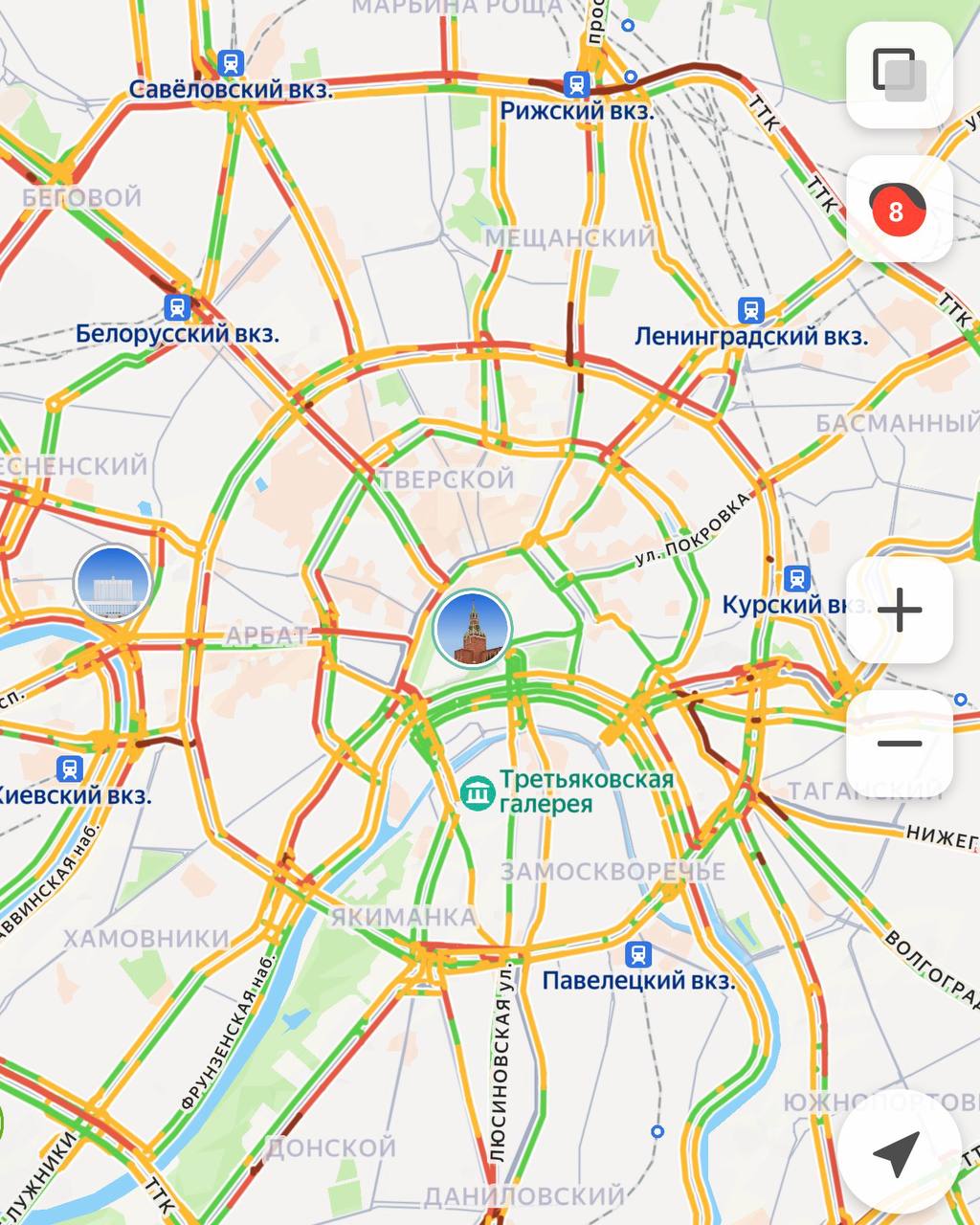Select the Kremlin Spasskaya tower landmark icon

pos(472,628)
